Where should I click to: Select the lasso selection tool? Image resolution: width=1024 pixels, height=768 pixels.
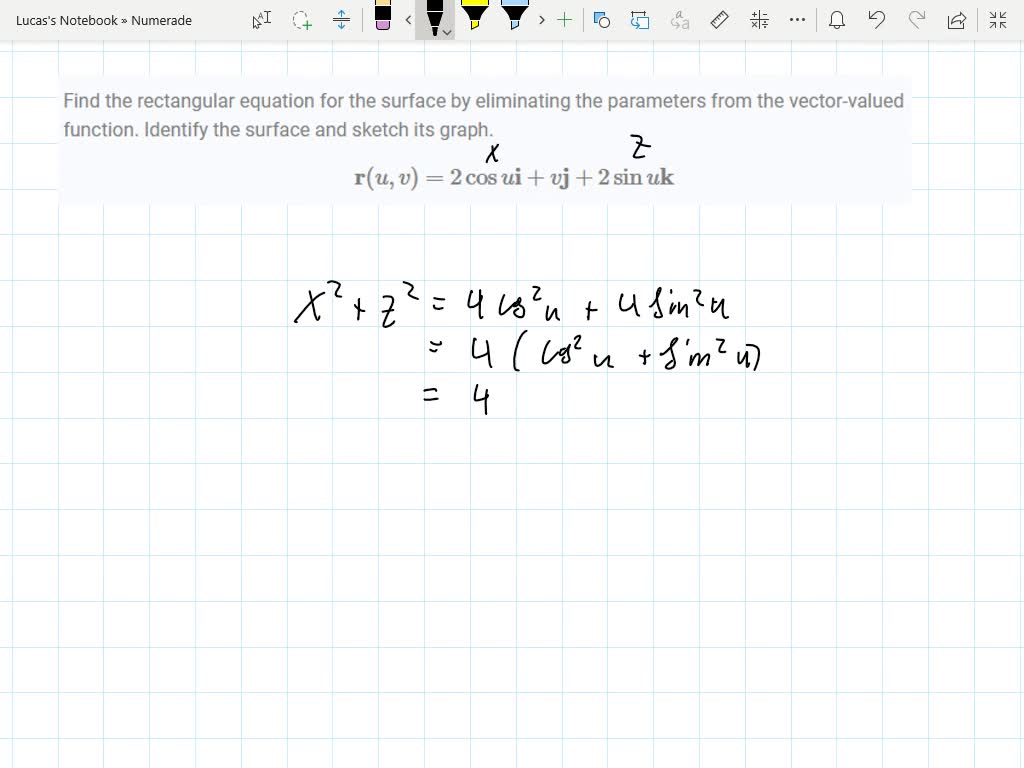click(x=301, y=20)
